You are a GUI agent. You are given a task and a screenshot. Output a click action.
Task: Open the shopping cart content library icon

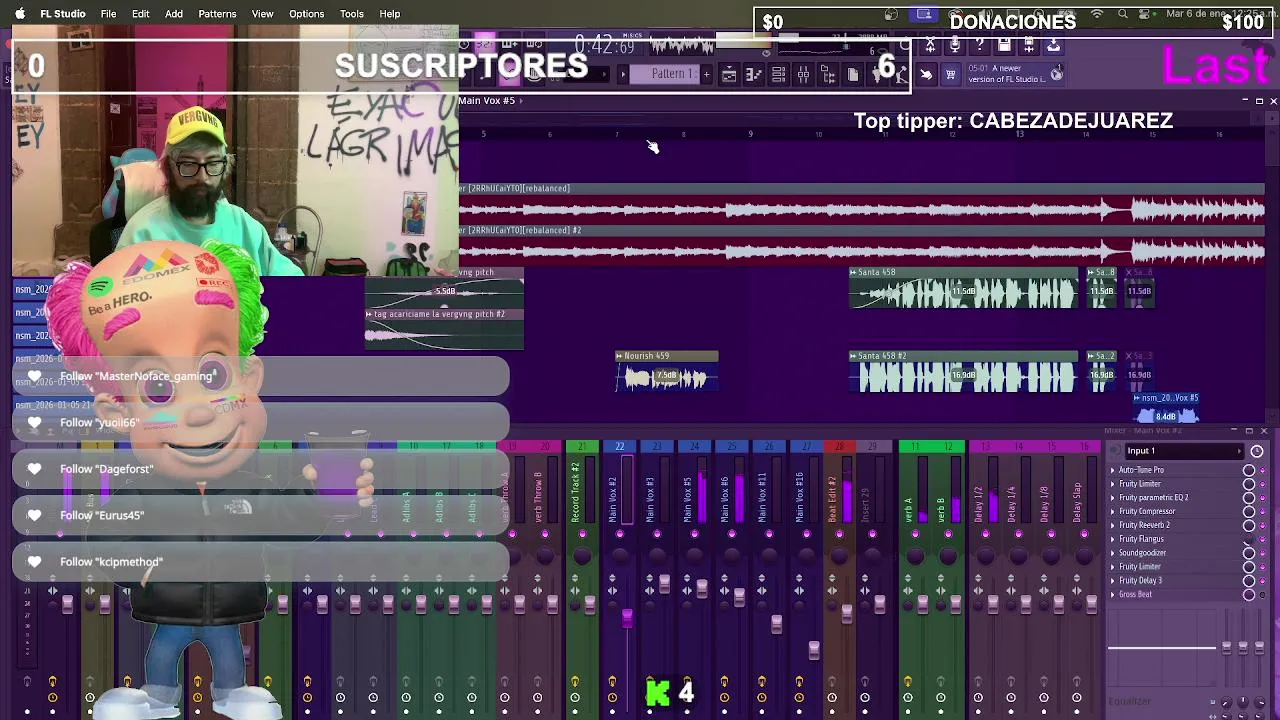[x=950, y=74]
